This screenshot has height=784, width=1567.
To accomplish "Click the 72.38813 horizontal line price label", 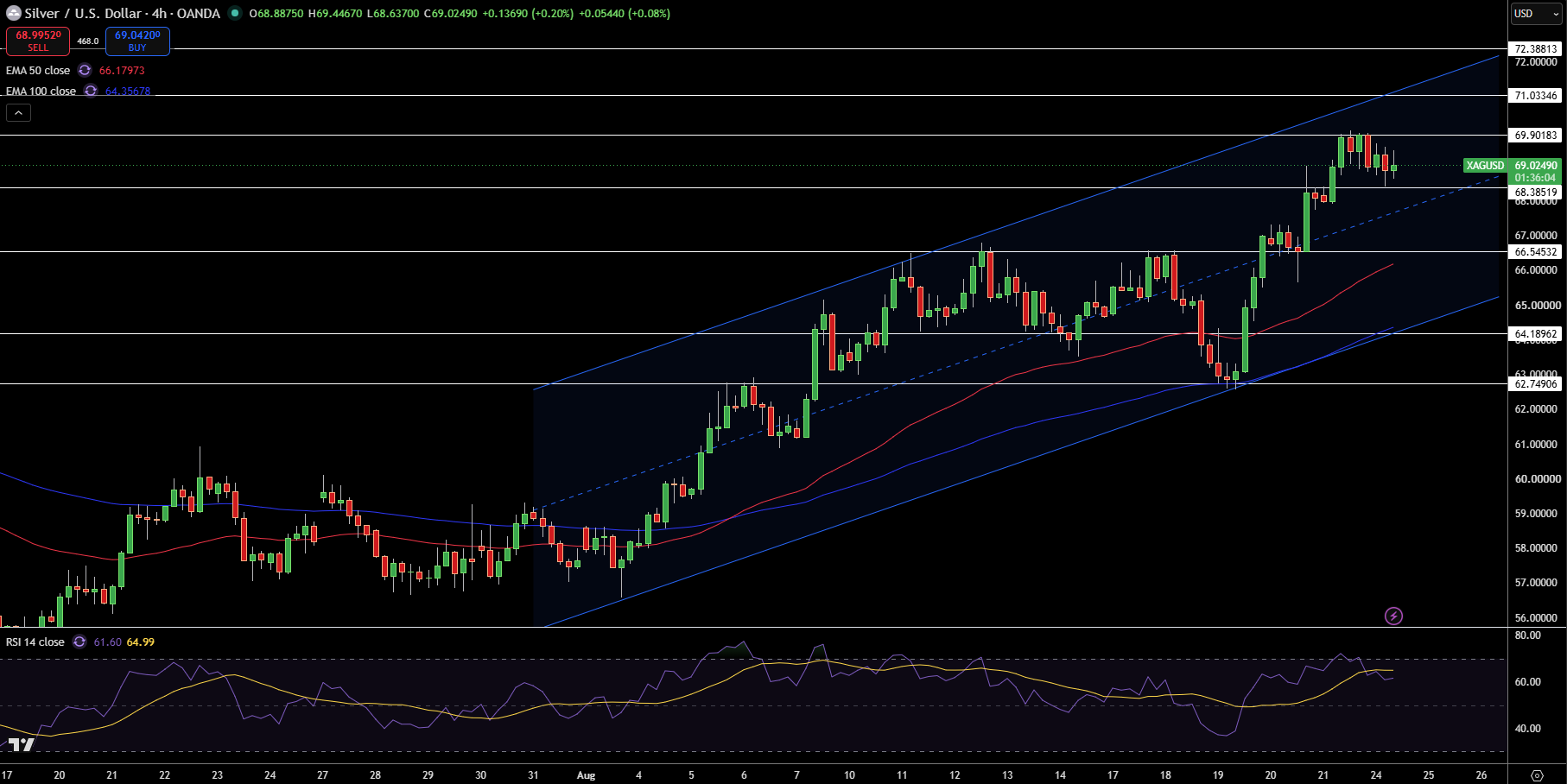I will (x=1536, y=48).
